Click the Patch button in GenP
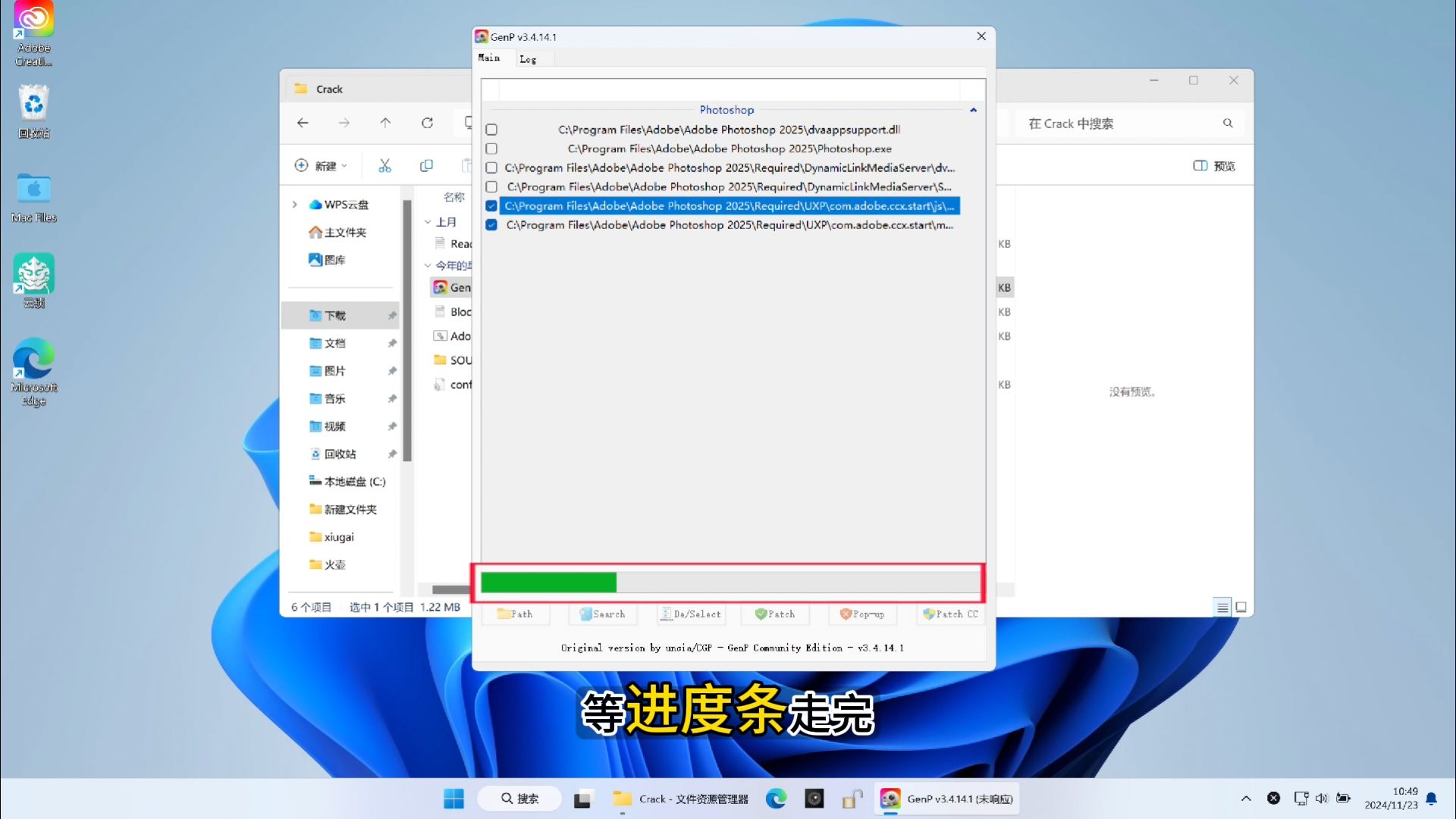1456x819 pixels. click(x=775, y=614)
